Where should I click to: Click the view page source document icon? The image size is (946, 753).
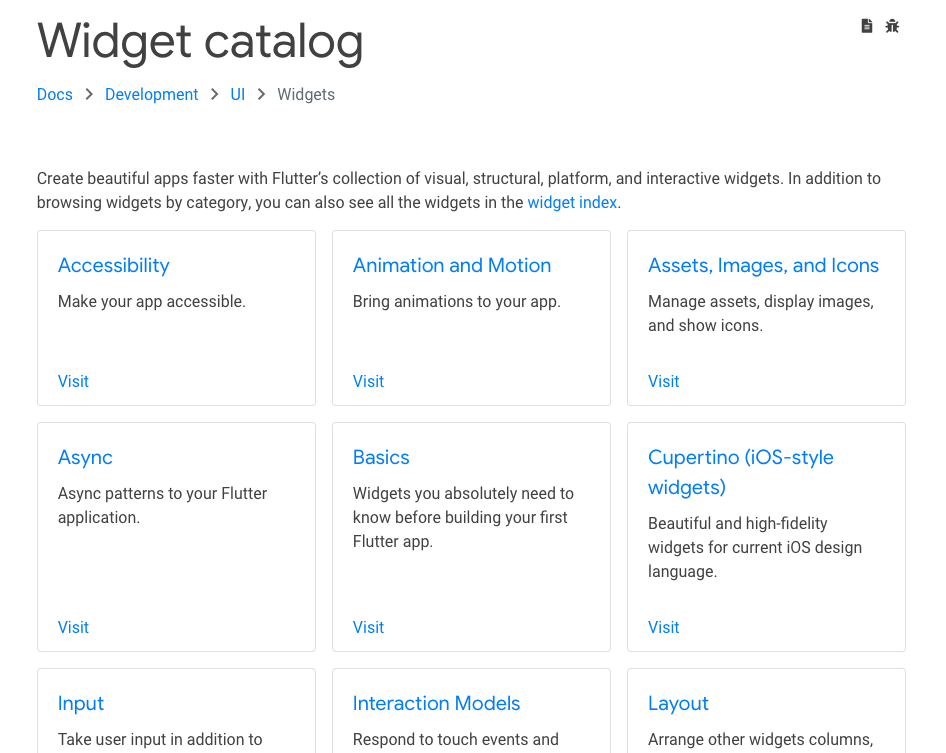pyautogui.click(x=867, y=26)
